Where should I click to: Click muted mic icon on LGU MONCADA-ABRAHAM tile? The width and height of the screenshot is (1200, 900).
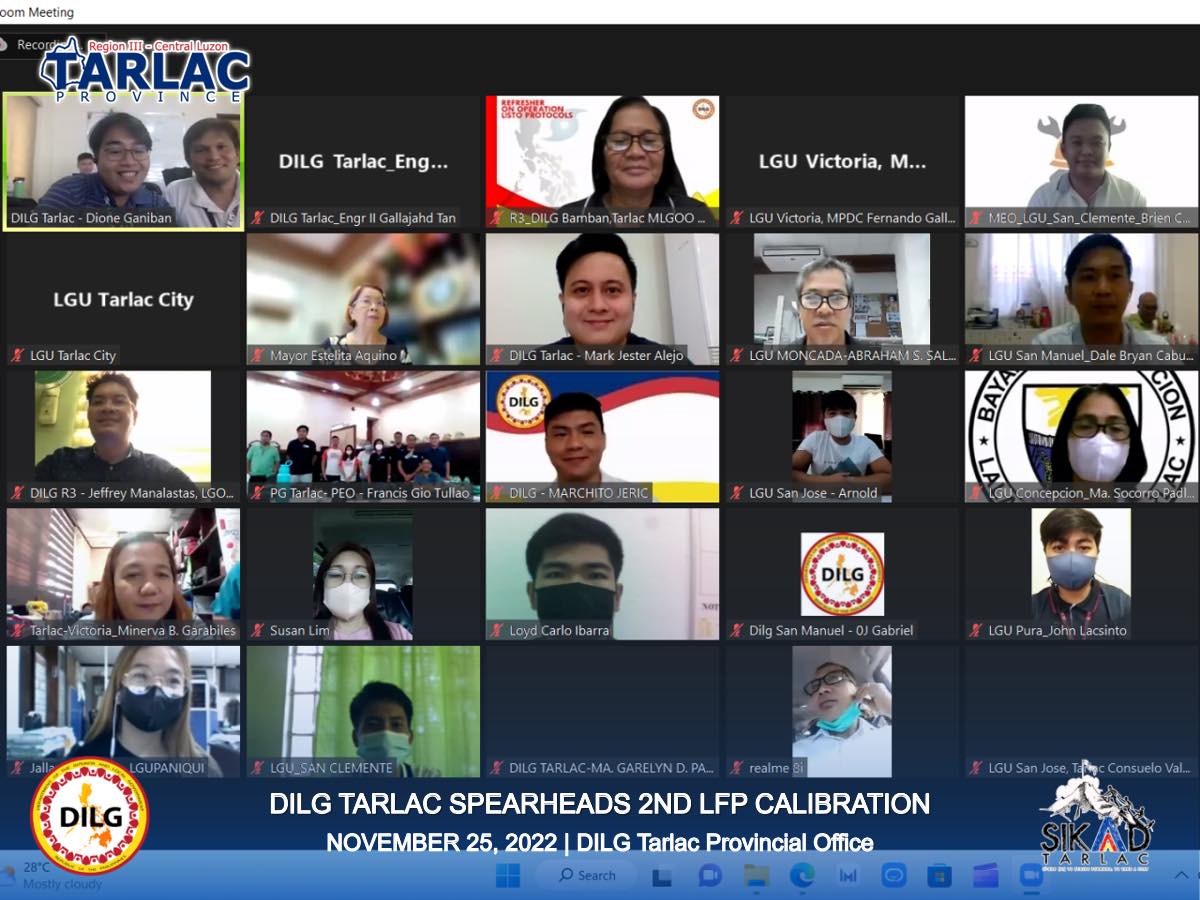[x=737, y=355]
